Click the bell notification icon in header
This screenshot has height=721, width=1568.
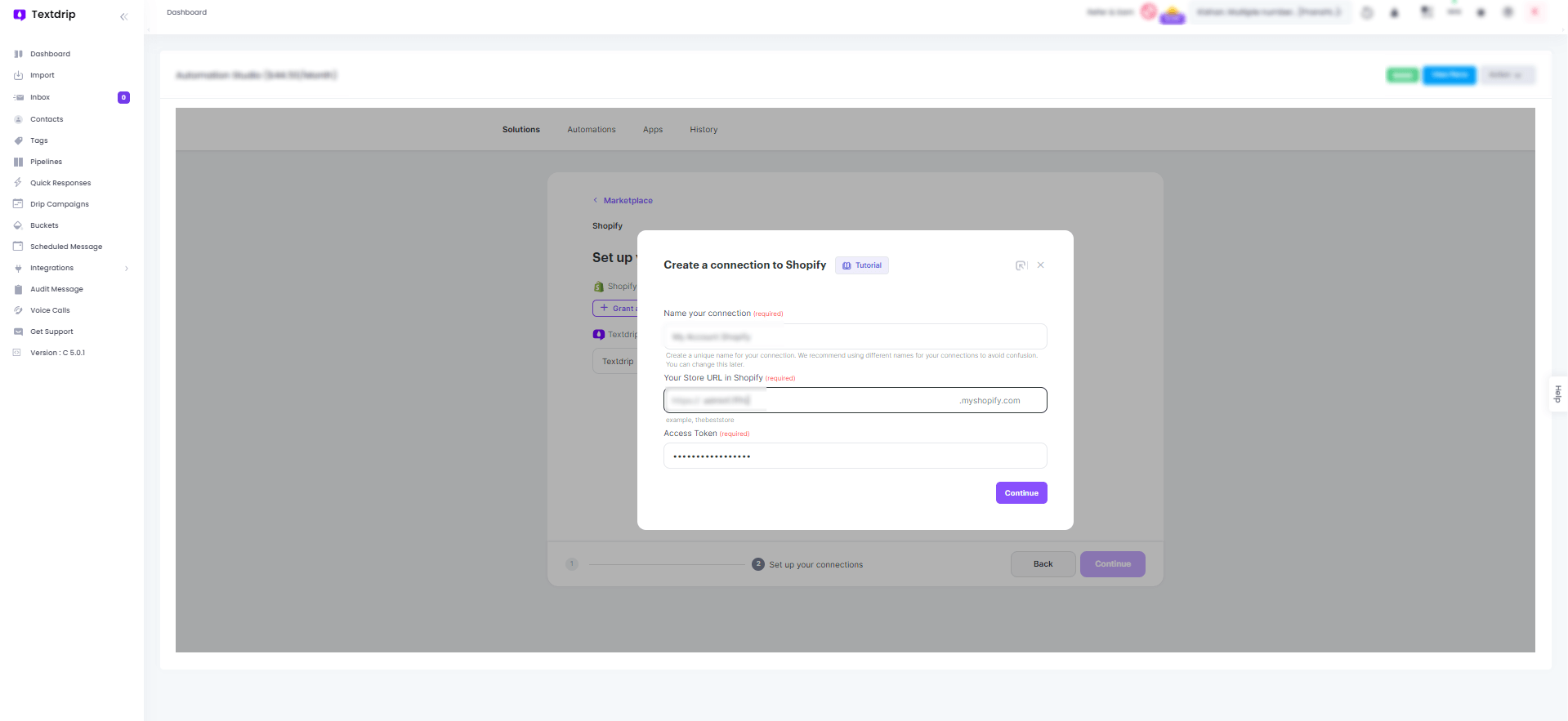pos(1395,12)
